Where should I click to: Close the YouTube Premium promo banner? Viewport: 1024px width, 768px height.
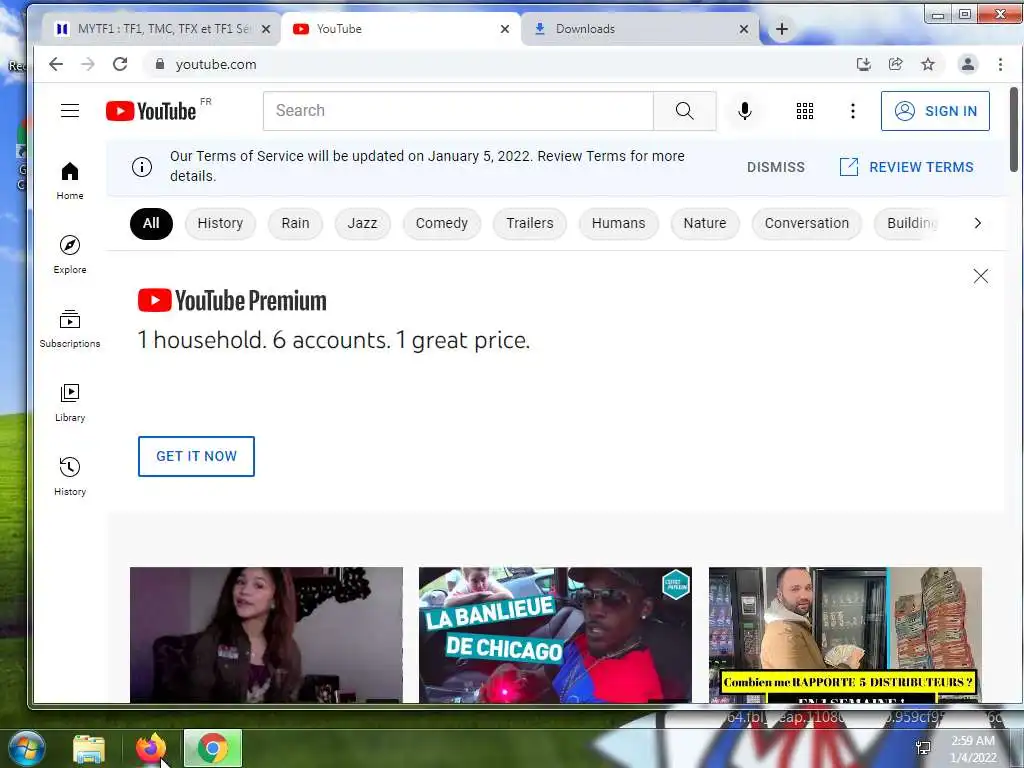pyautogui.click(x=980, y=276)
